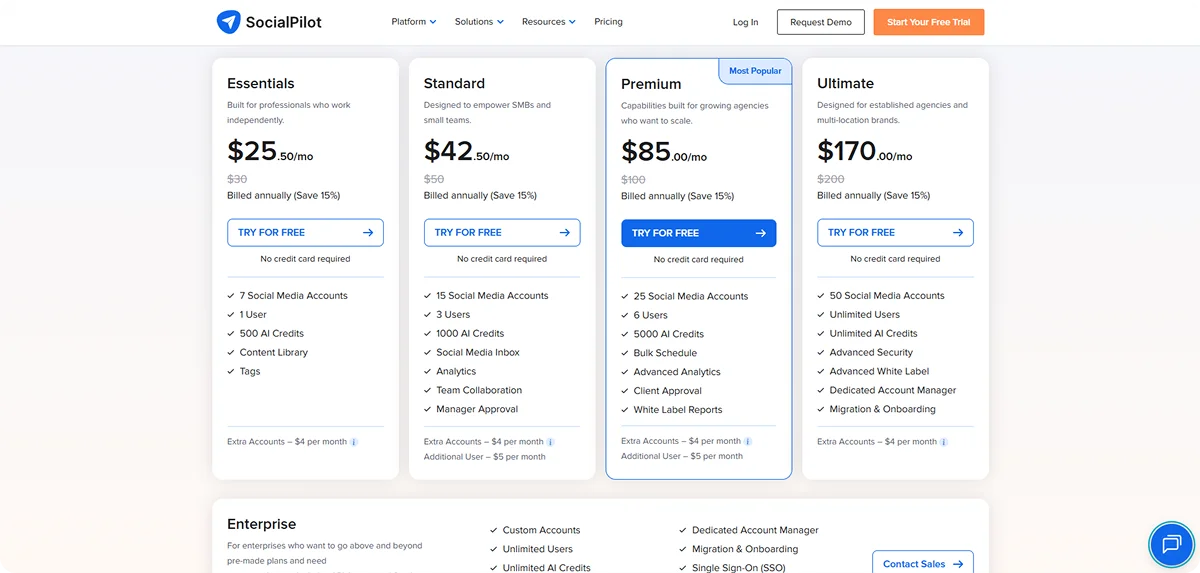The width and height of the screenshot is (1200, 573).
Task: Click 'White Label Reports' feature
Action: click(x=678, y=411)
